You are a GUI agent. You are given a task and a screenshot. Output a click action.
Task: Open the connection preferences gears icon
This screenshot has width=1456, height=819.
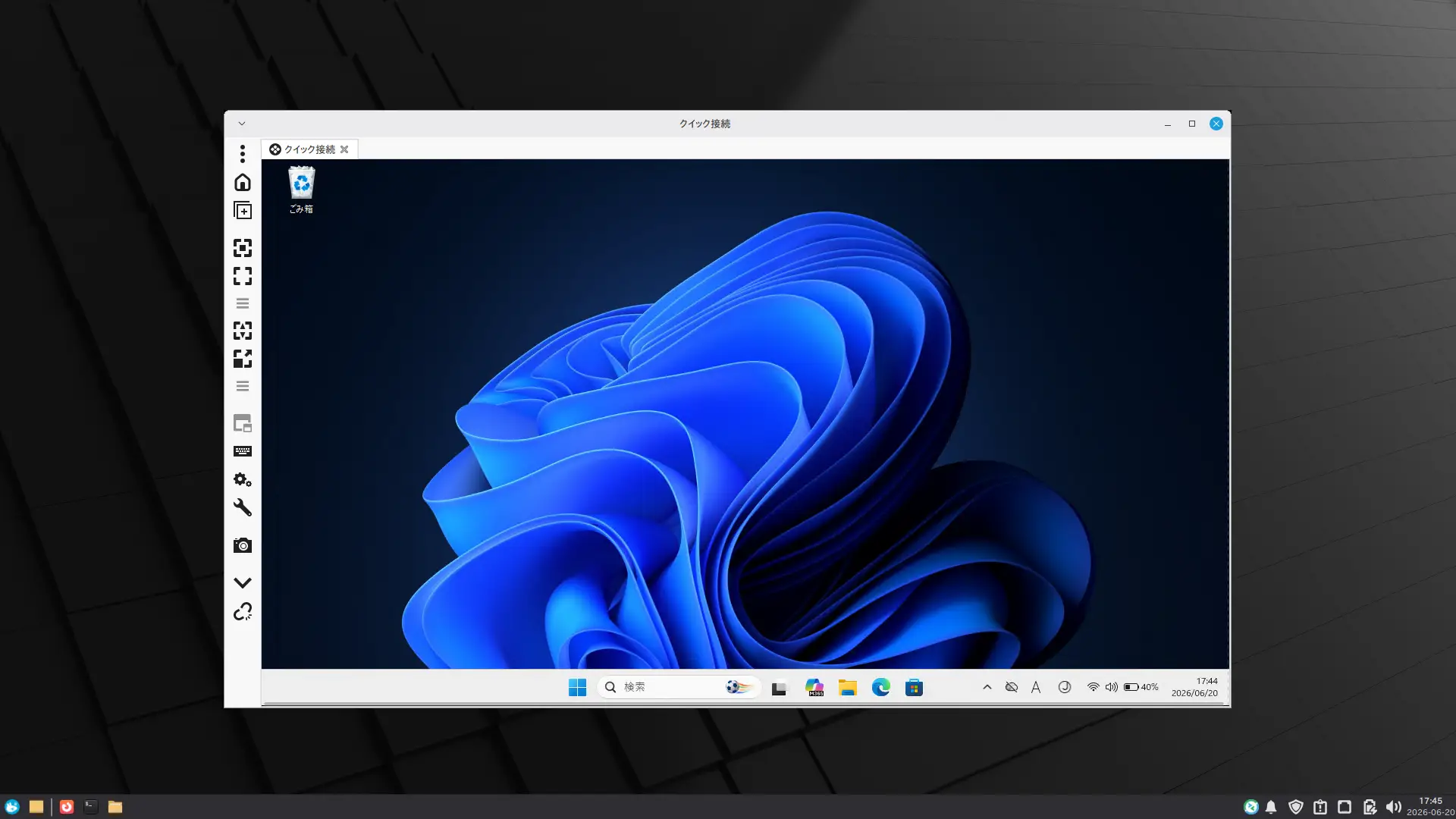[243, 479]
